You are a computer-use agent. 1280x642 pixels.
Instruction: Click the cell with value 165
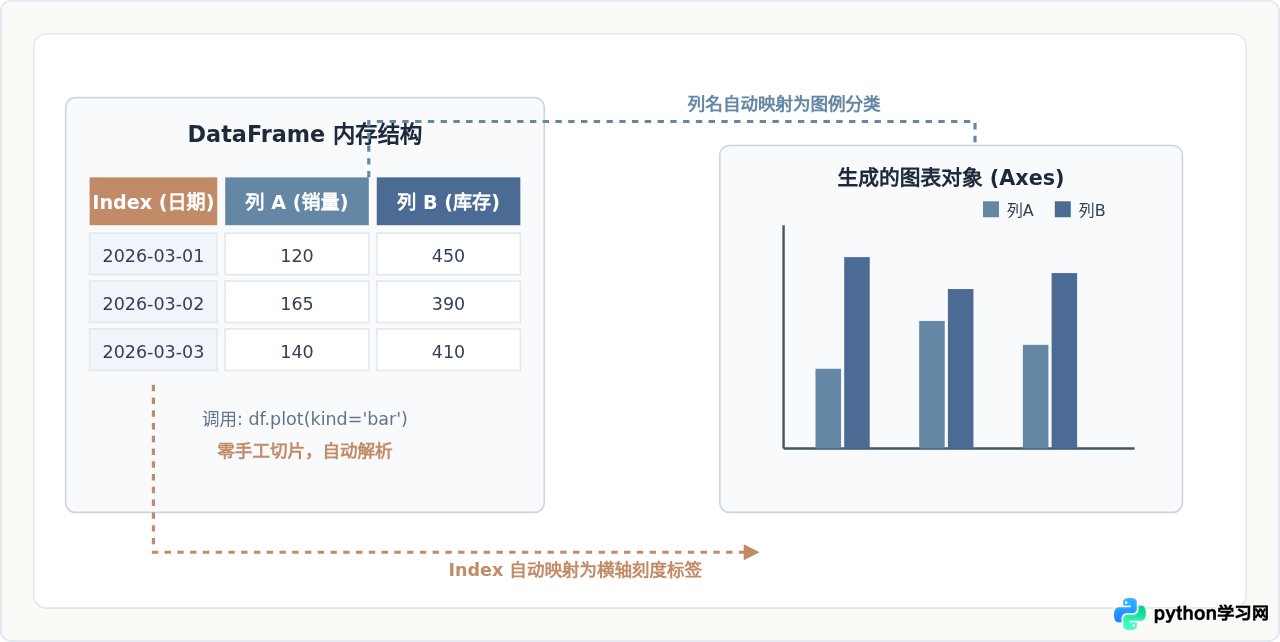[297, 302]
